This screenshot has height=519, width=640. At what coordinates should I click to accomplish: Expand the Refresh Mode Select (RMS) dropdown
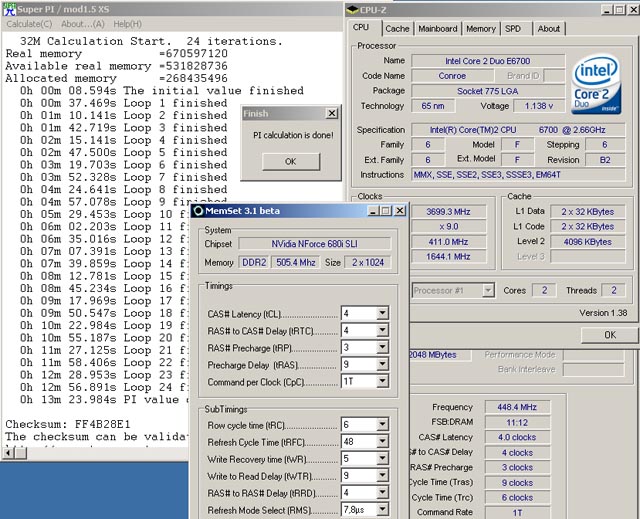[x=382, y=509]
